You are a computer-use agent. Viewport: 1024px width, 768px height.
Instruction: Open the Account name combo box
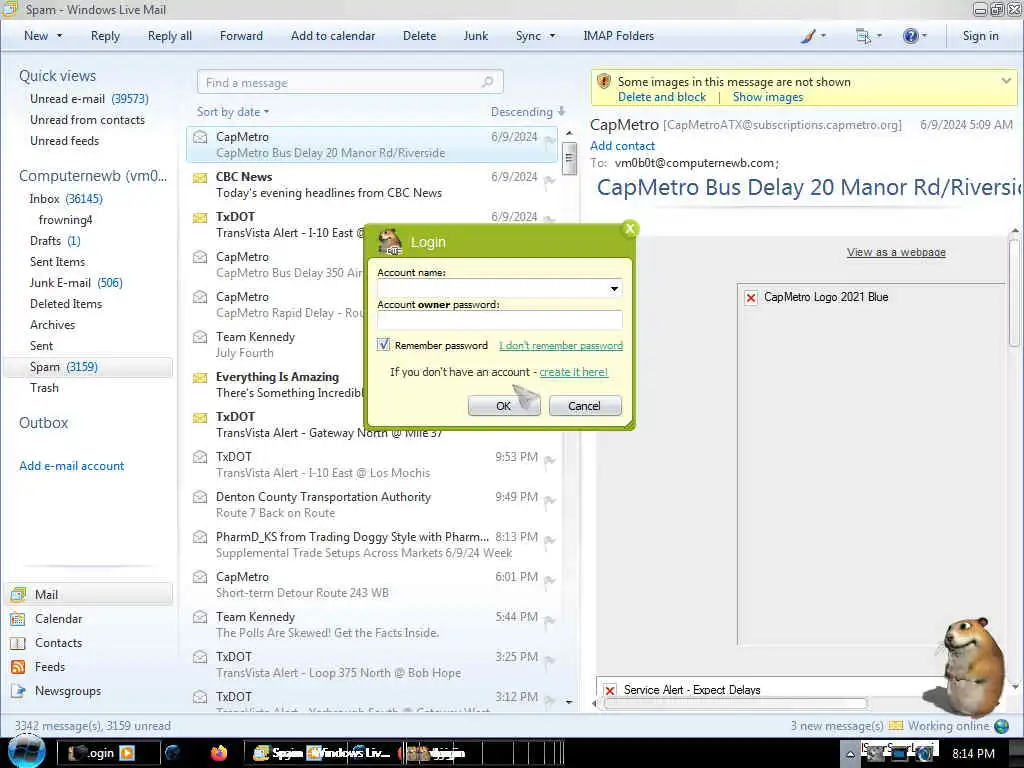pyautogui.click(x=500, y=288)
